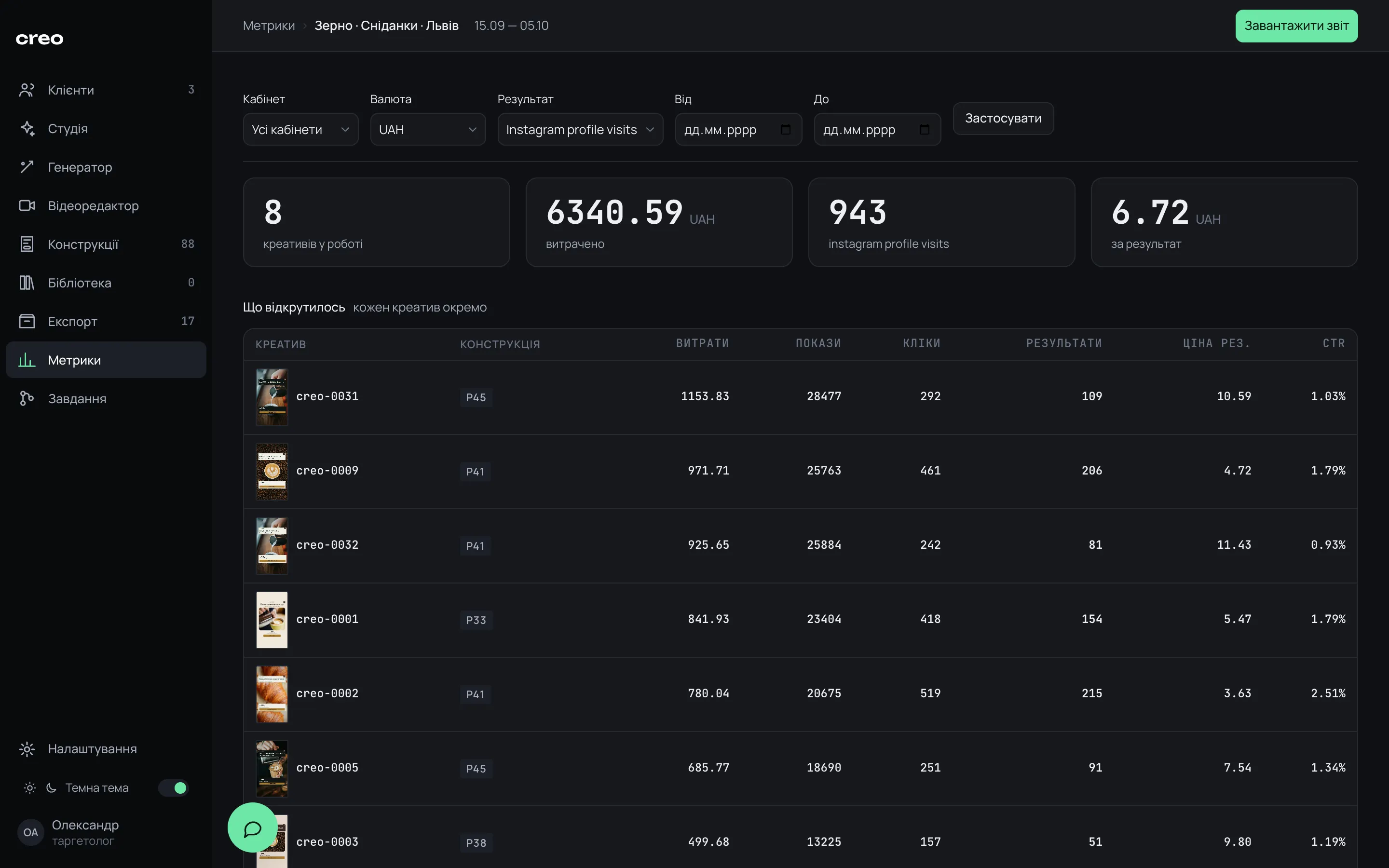Open the Кабінет dropdown Усі кабінети
Viewport: 1389px width, 868px height.
pyautogui.click(x=301, y=130)
